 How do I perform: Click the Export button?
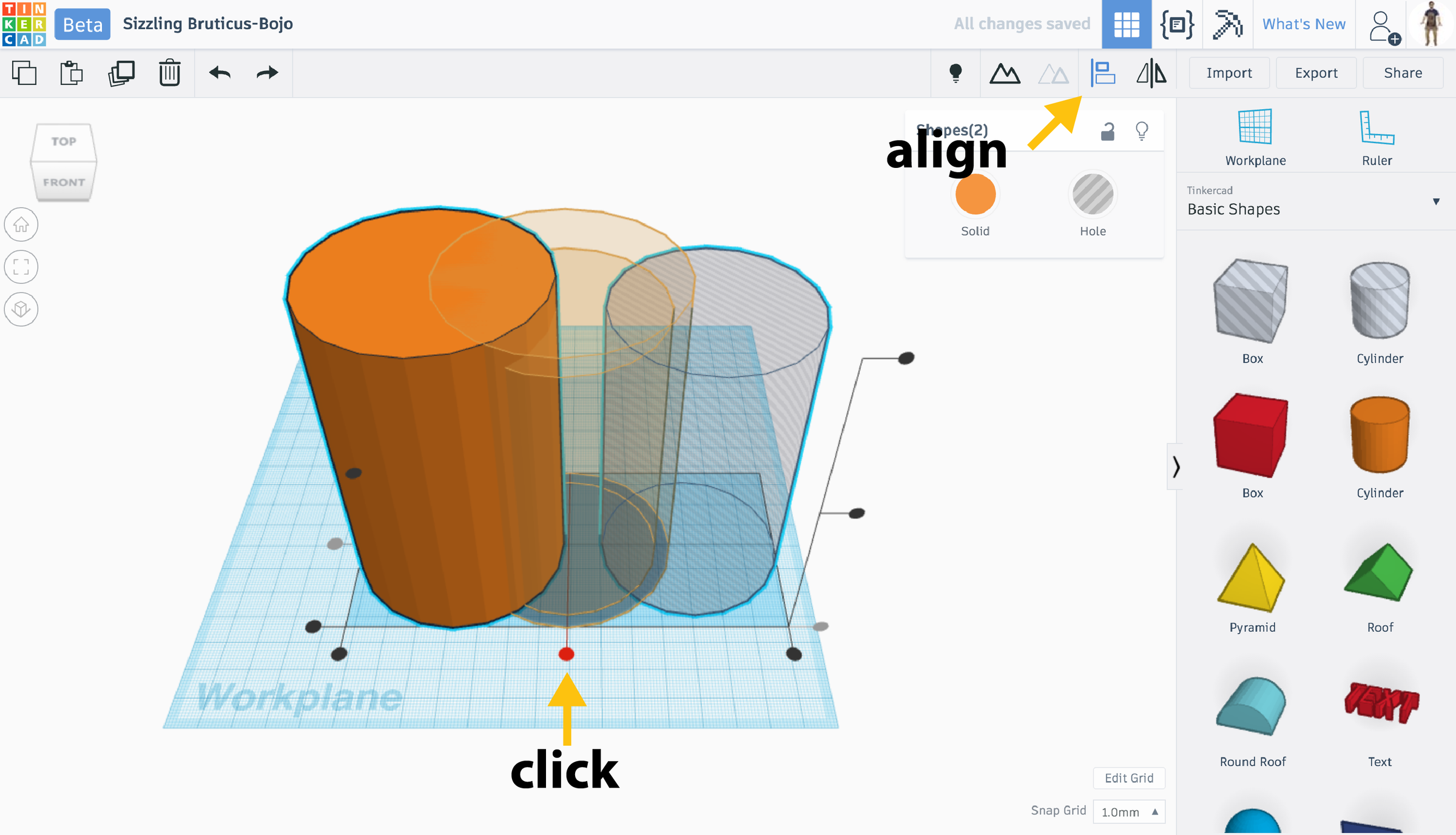(1316, 73)
